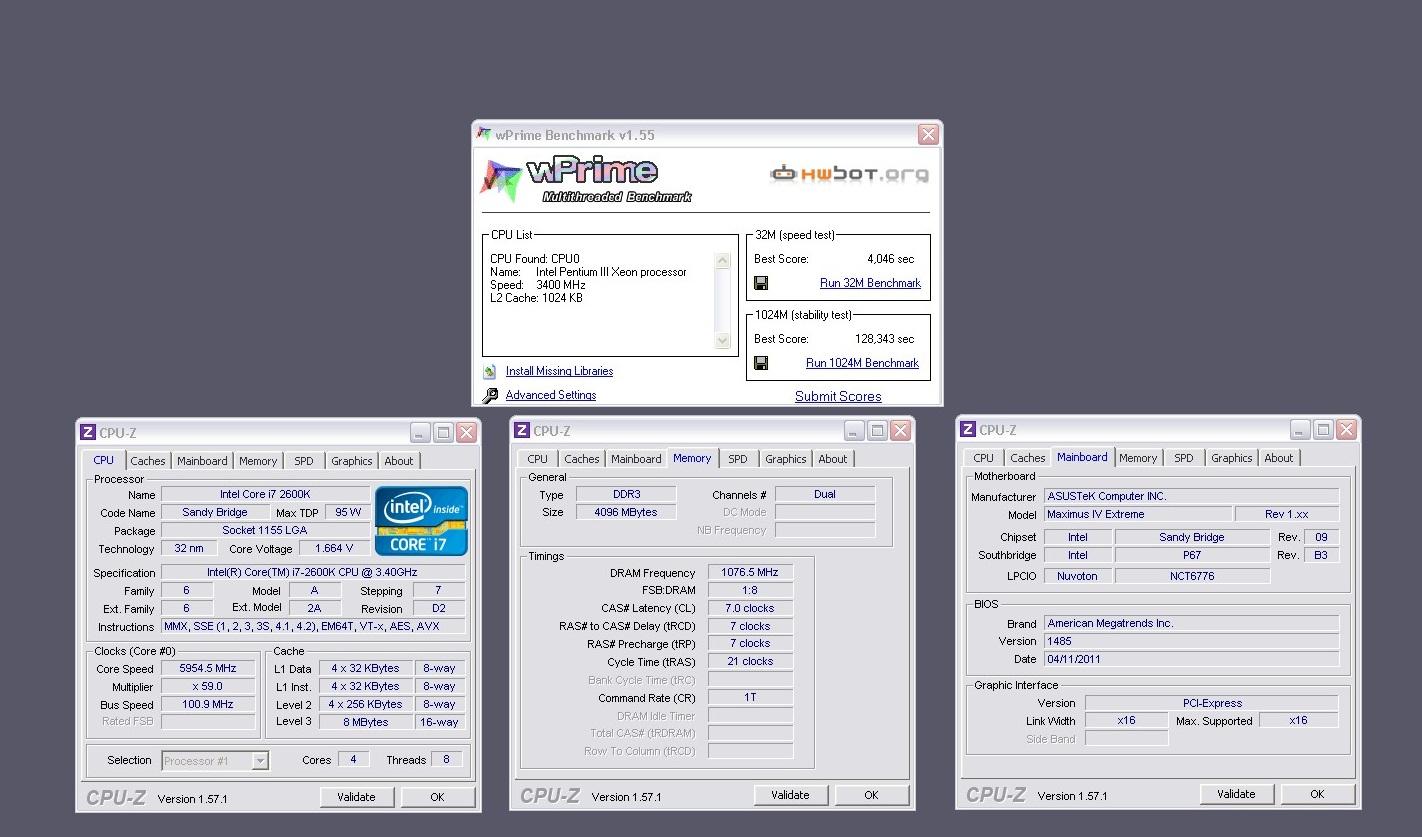Open the Processor Selection dropdown
This screenshot has width=1422, height=837.
(260, 761)
